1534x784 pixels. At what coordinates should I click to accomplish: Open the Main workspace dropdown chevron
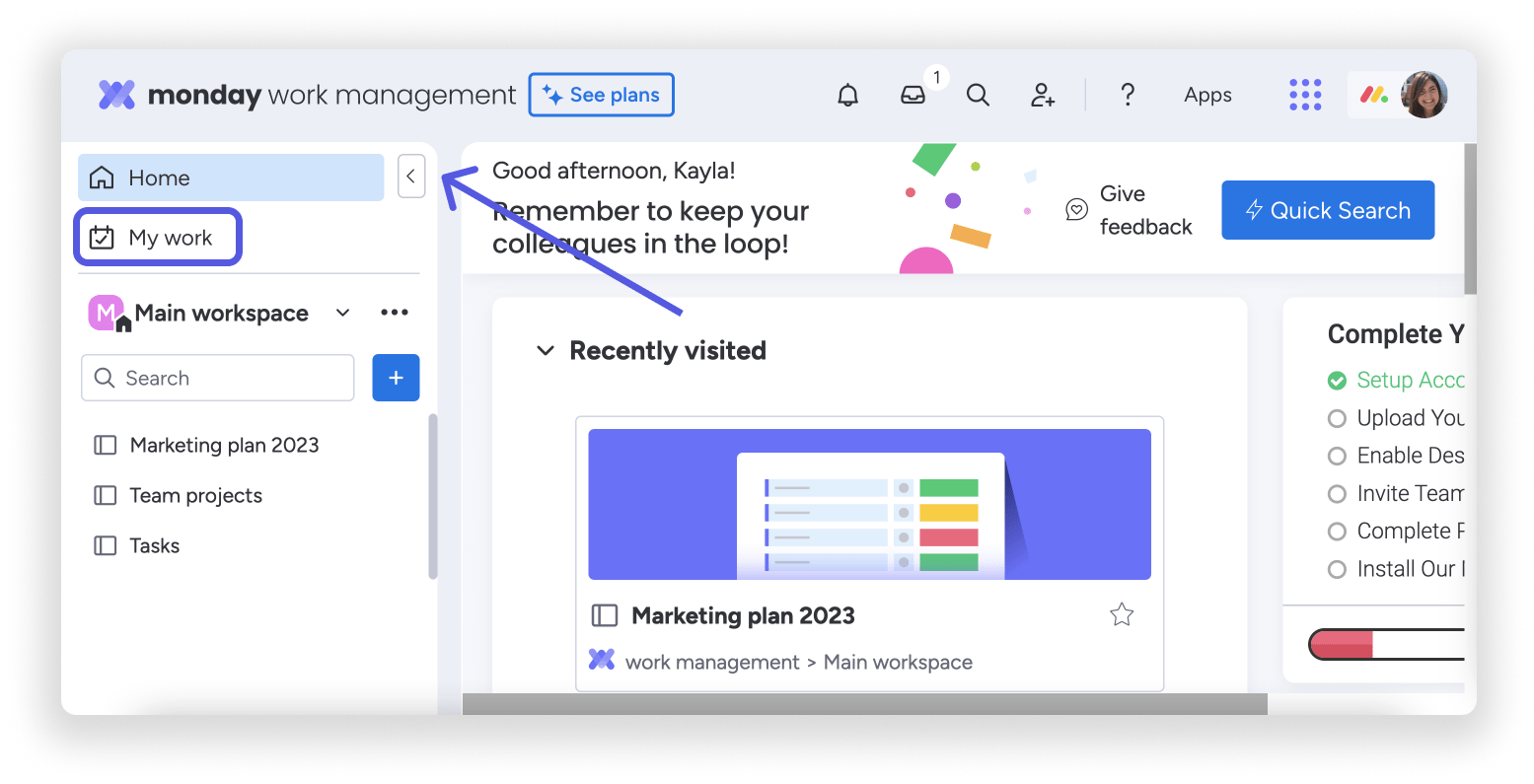(342, 313)
